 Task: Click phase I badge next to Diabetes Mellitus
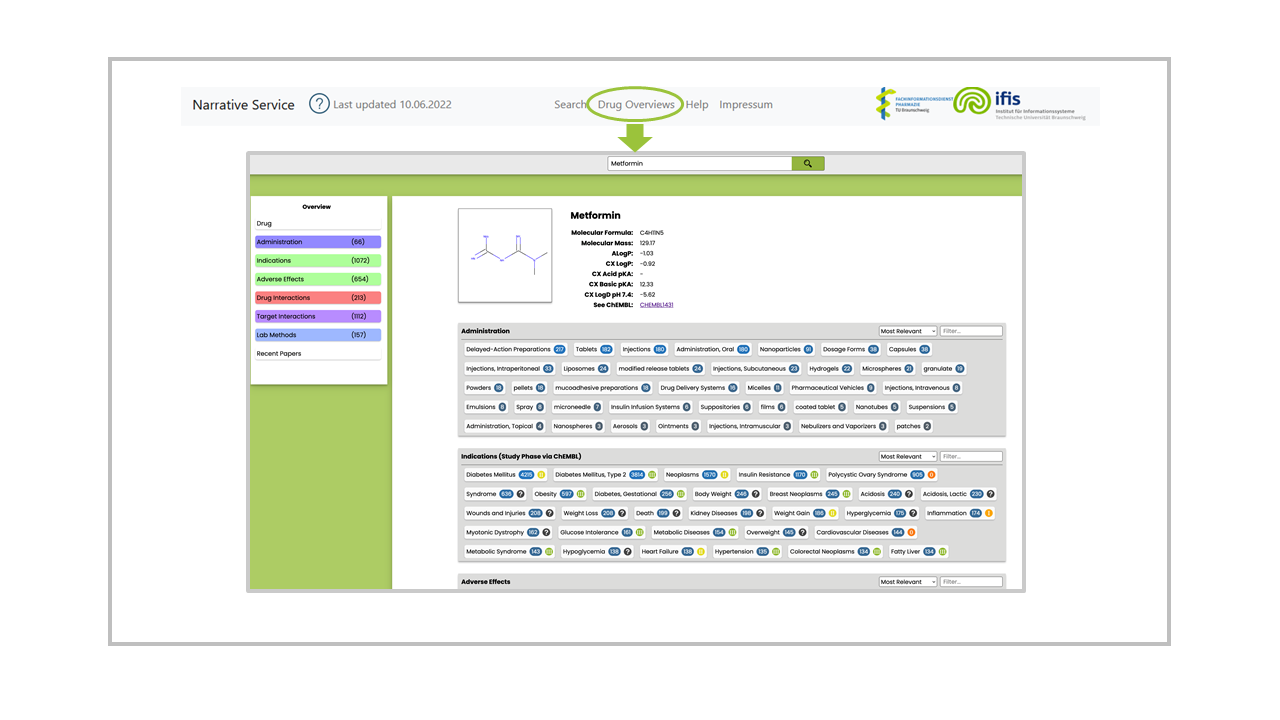[541, 475]
